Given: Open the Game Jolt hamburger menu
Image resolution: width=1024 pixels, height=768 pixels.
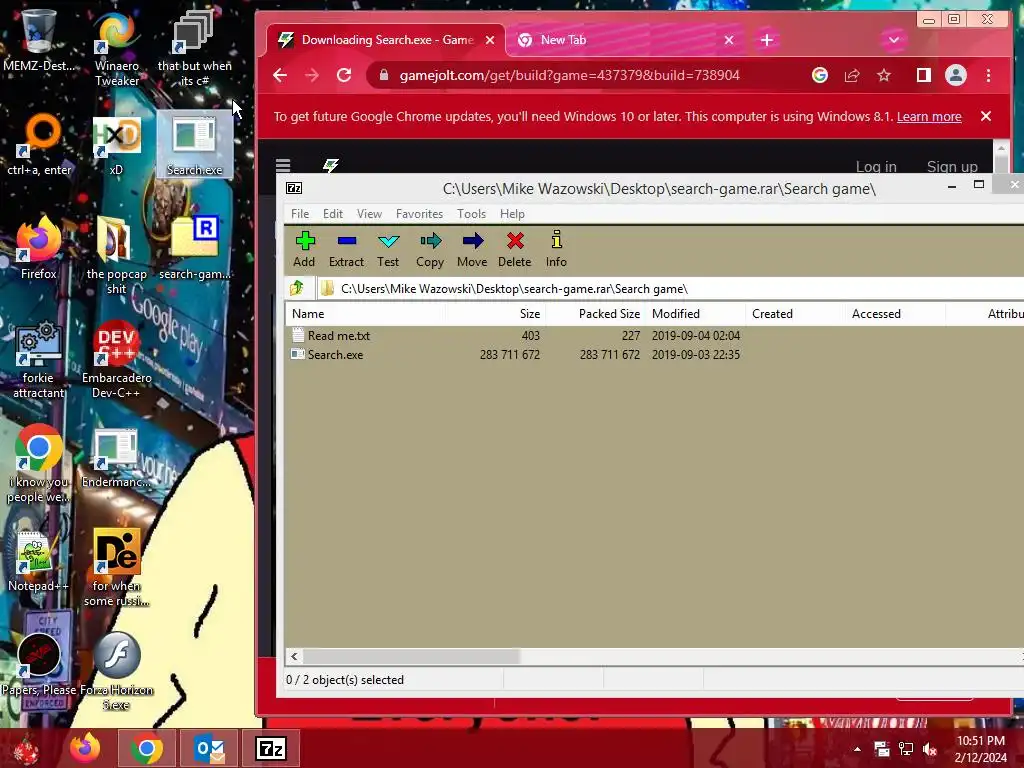Looking at the screenshot, I should coord(283,165).
